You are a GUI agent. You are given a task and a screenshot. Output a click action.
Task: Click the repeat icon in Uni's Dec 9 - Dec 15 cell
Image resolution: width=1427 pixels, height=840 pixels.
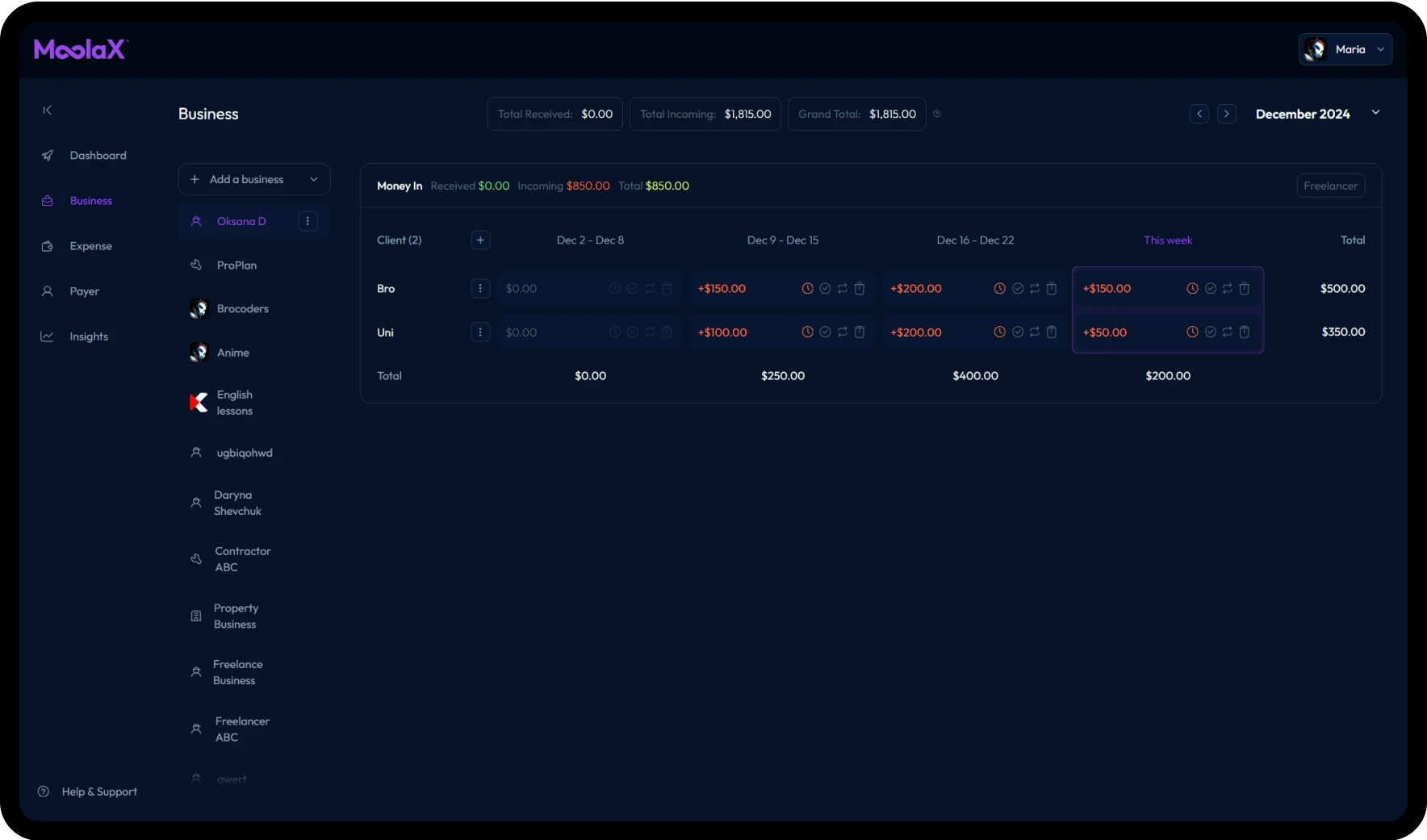[x=842, y=332]
